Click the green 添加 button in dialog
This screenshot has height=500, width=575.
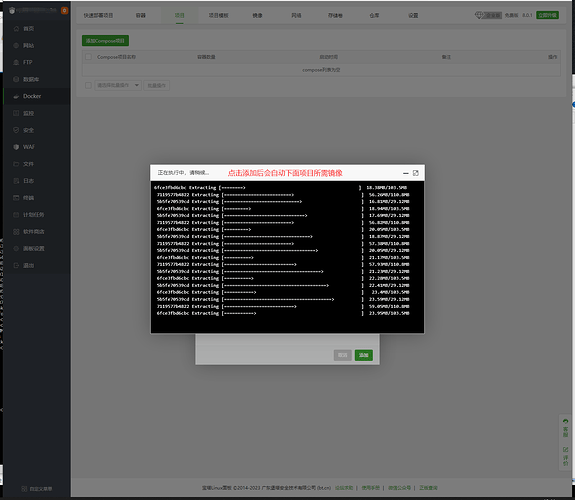point(364,355)
